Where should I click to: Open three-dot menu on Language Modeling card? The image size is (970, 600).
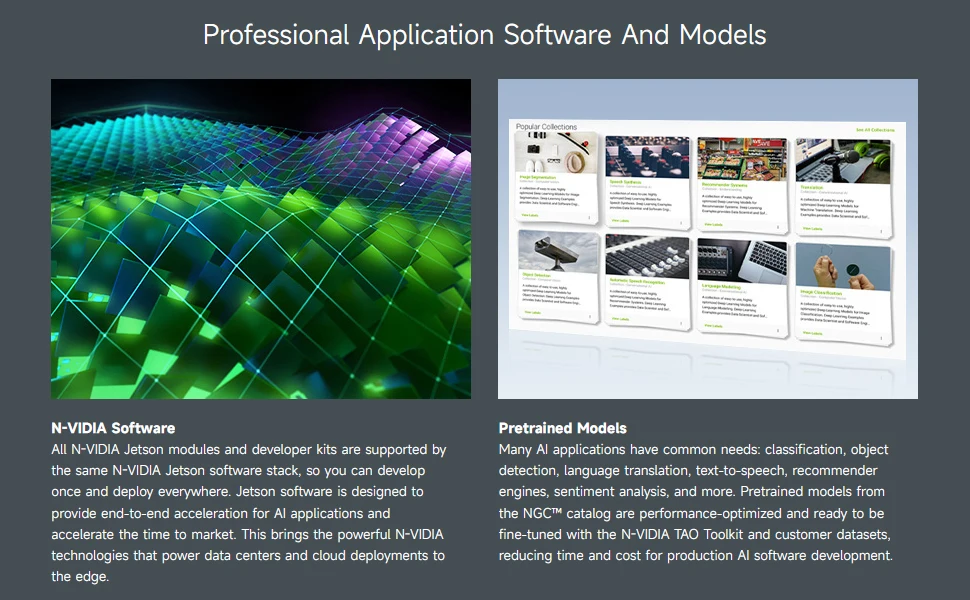778,331
